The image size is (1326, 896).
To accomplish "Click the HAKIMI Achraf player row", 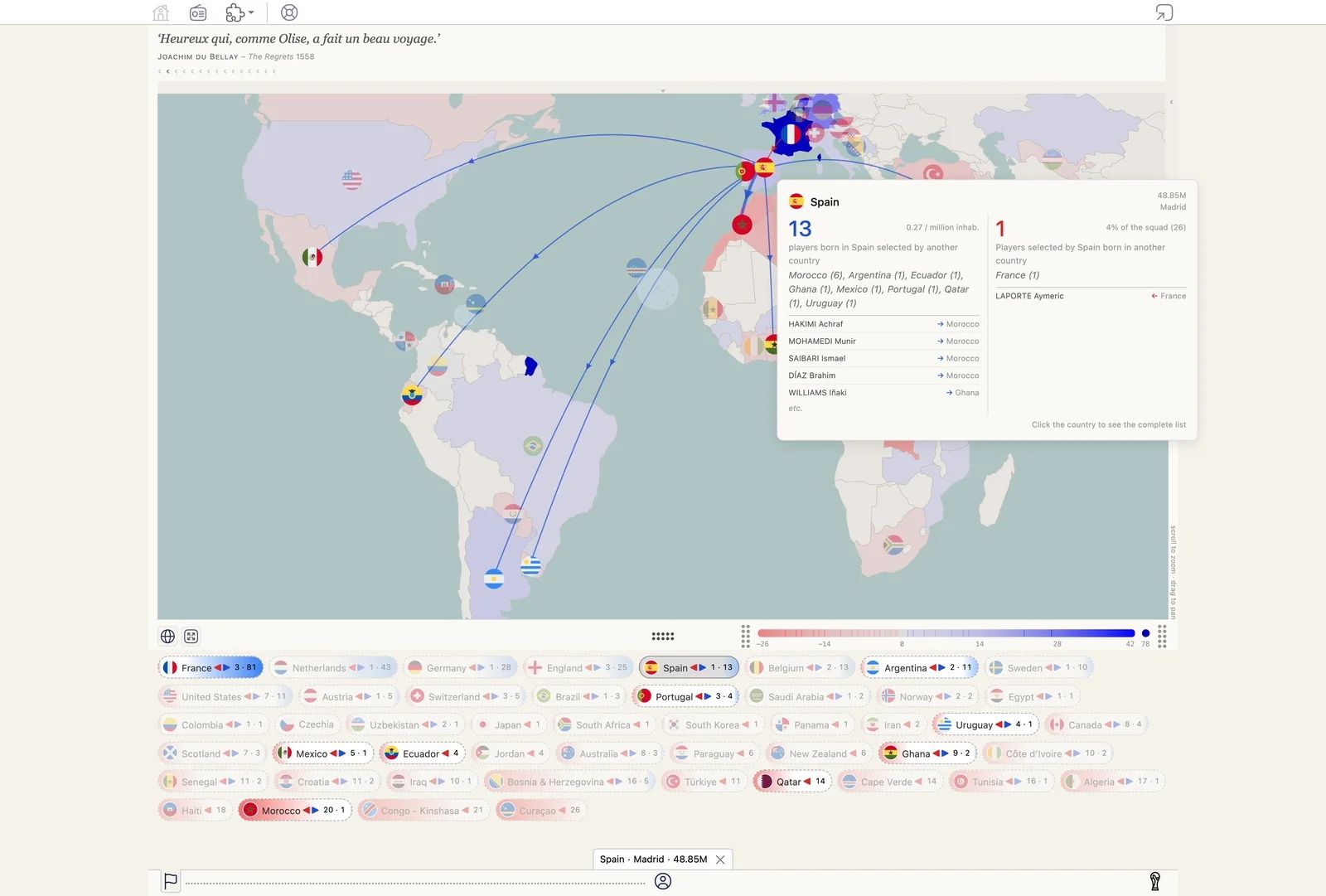I will tap(883, 324).
